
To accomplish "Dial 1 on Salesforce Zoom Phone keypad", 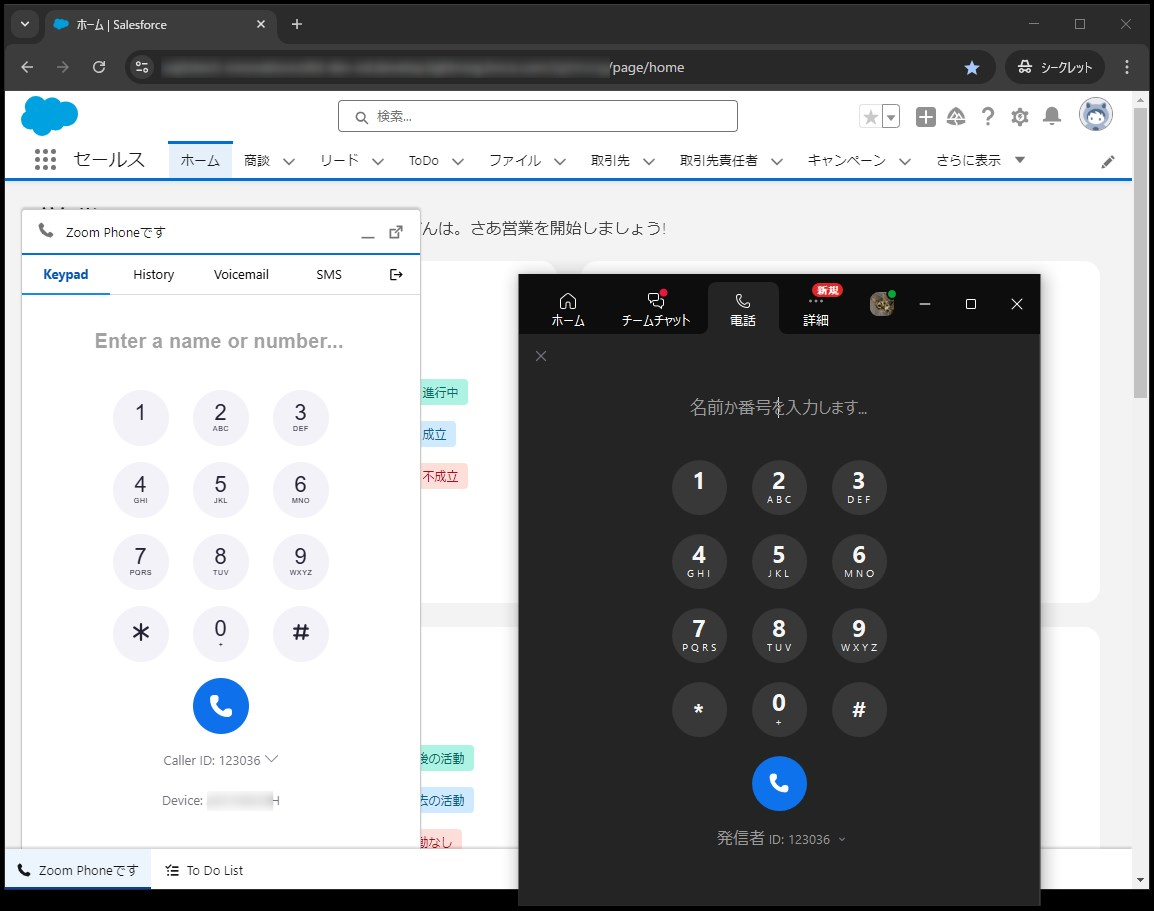I will (141, 417).
